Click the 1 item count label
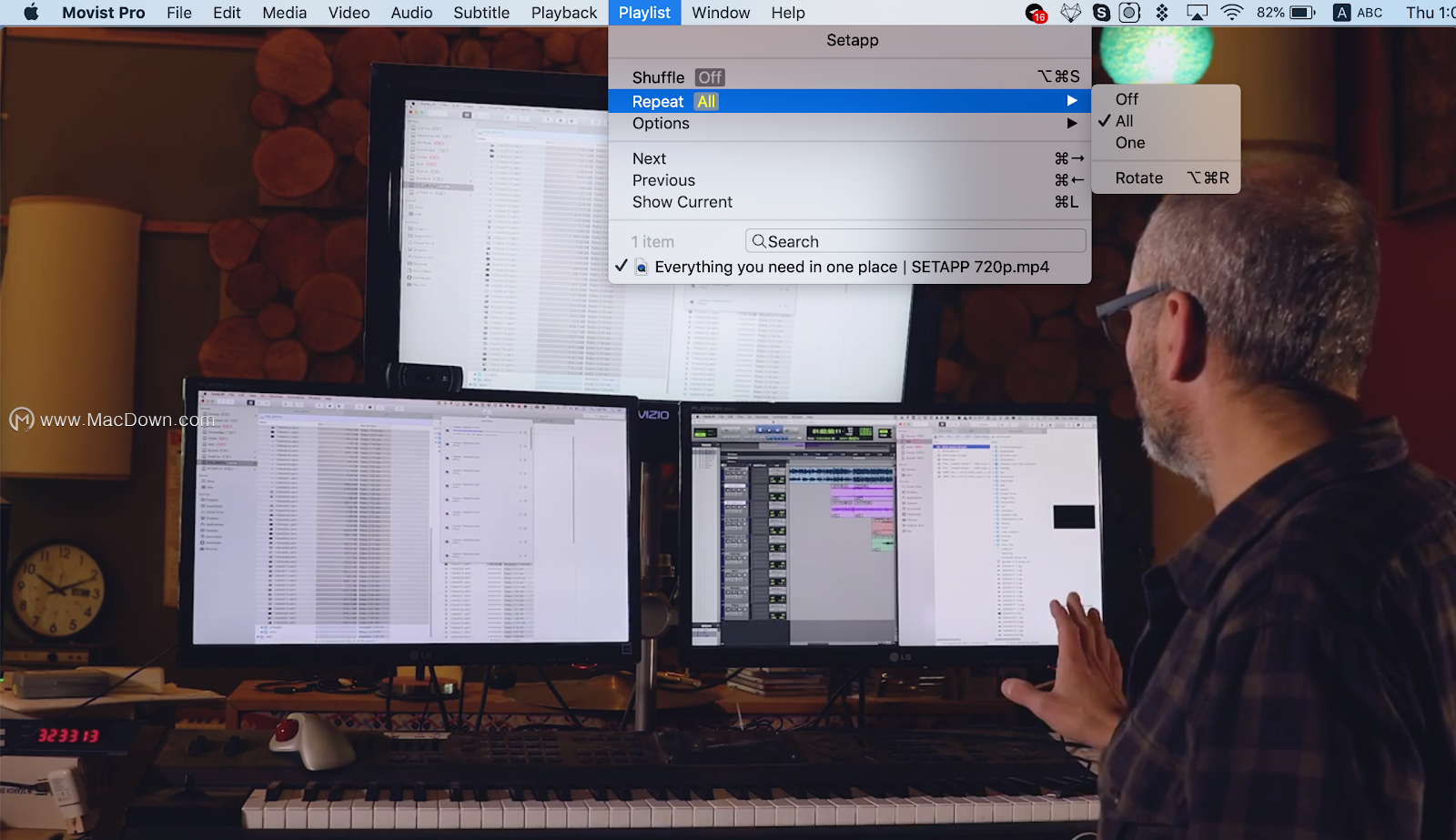 pos(652,242)
